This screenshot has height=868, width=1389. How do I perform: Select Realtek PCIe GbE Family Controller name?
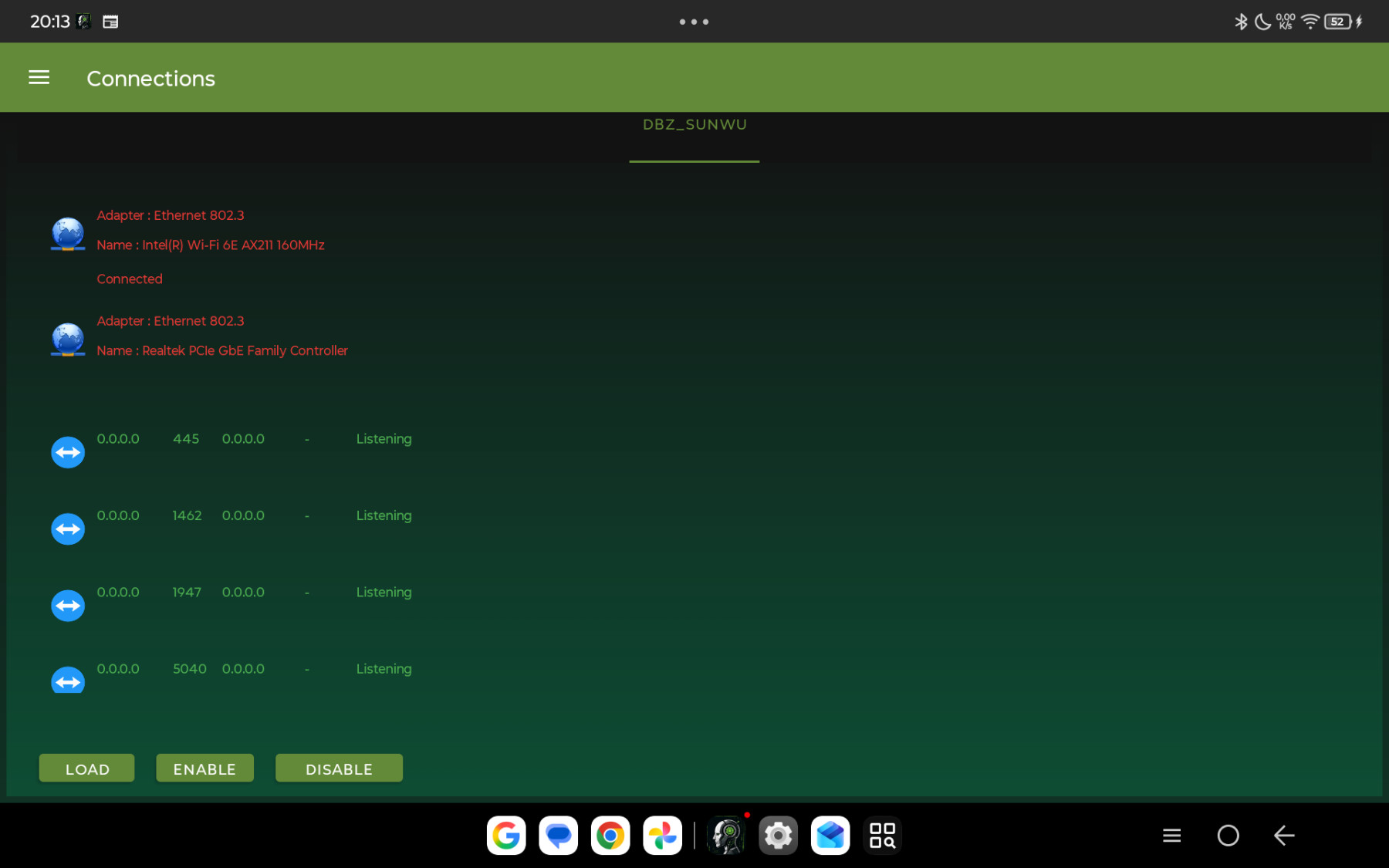coord(222,351)
